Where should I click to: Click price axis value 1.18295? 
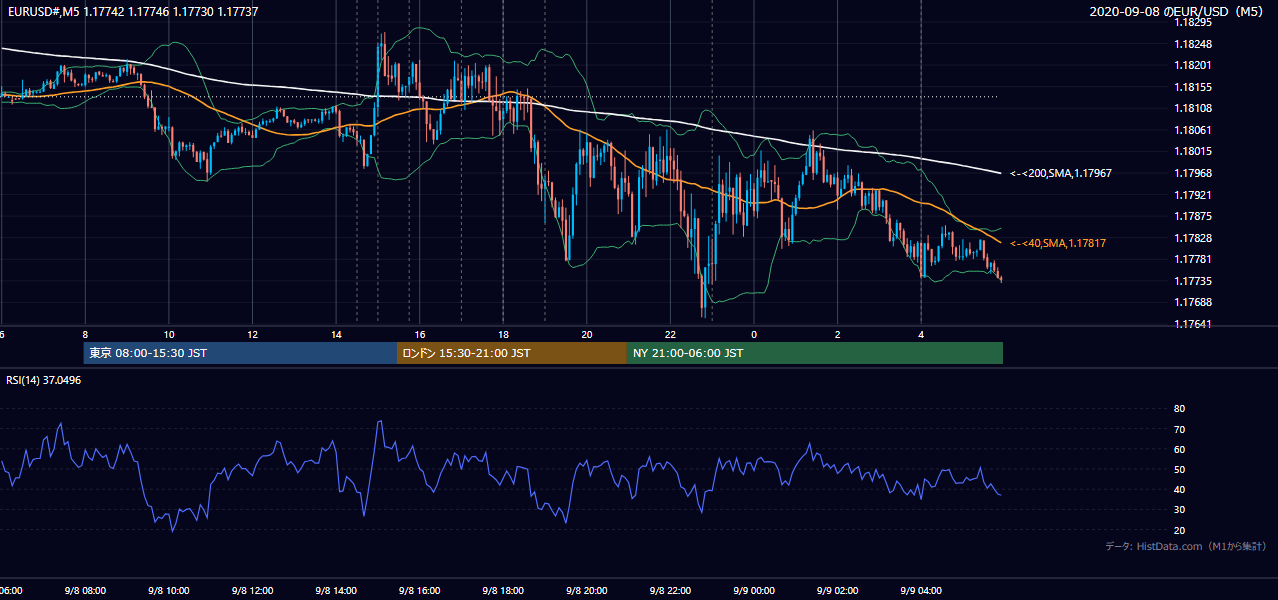pyautogui.click(x=1192, y=22)
